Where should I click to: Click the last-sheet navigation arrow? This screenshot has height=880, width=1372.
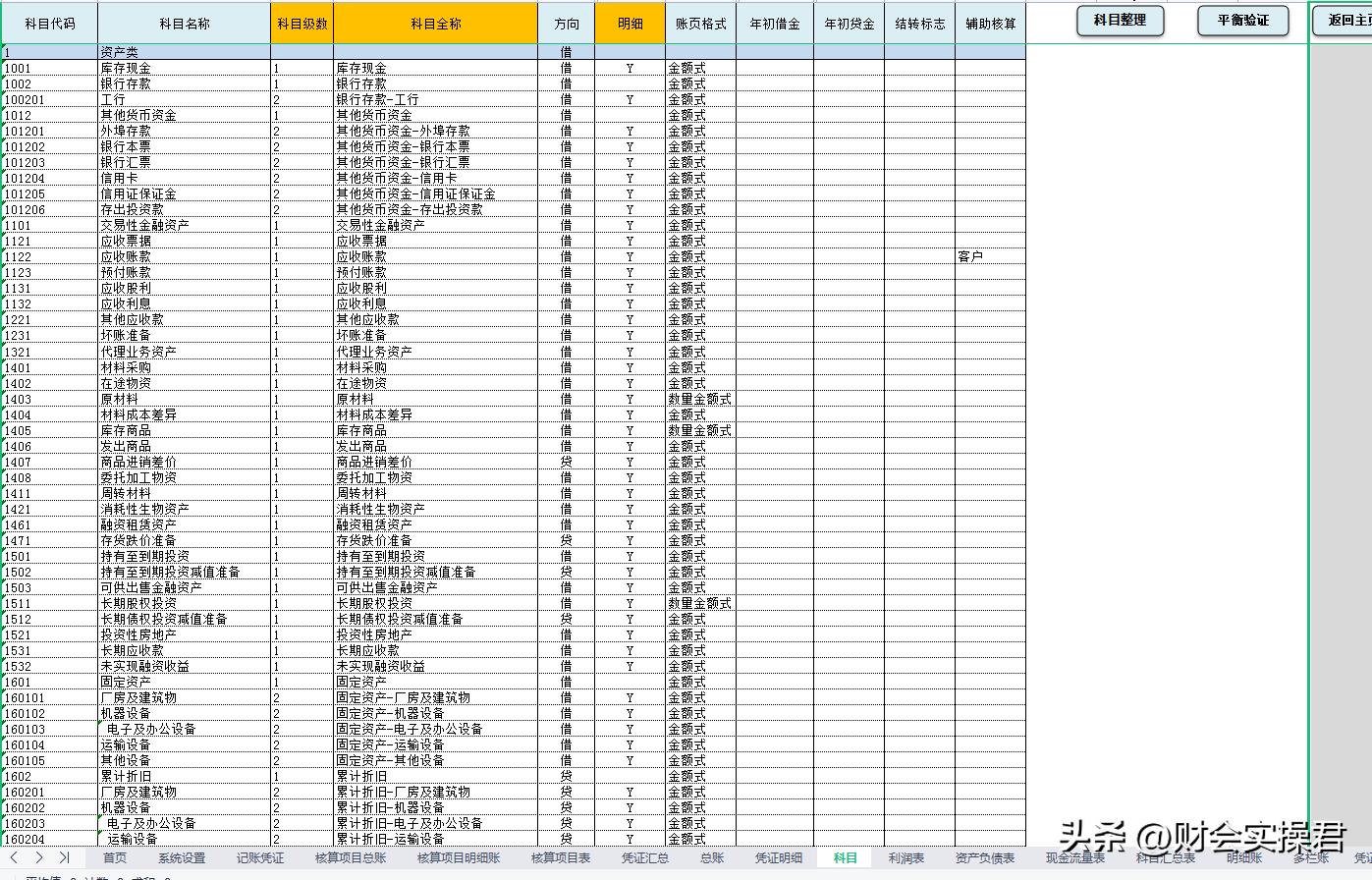pyautogui.click(x=64, y=856)
